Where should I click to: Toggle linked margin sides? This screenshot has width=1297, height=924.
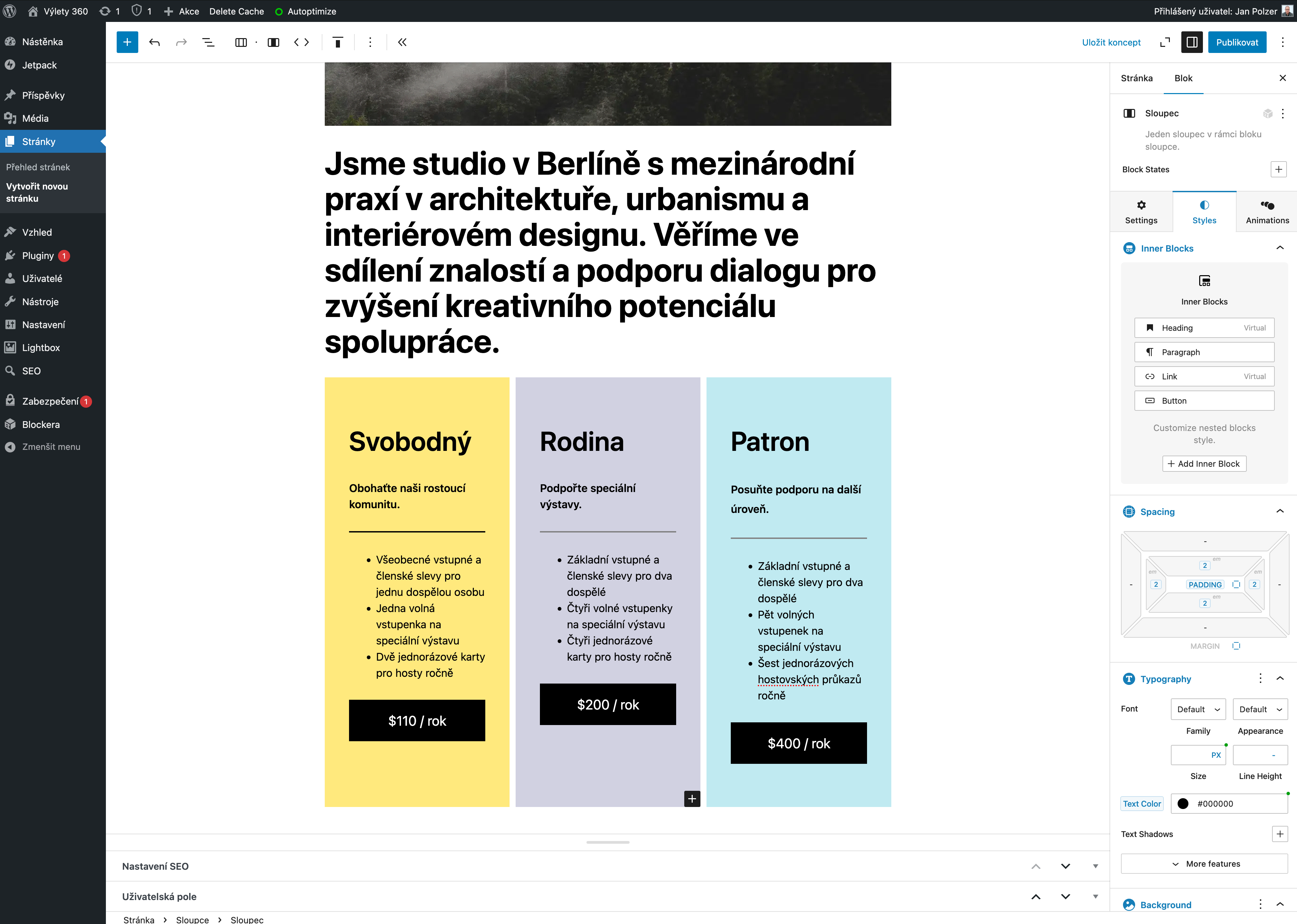point(1236,646)
